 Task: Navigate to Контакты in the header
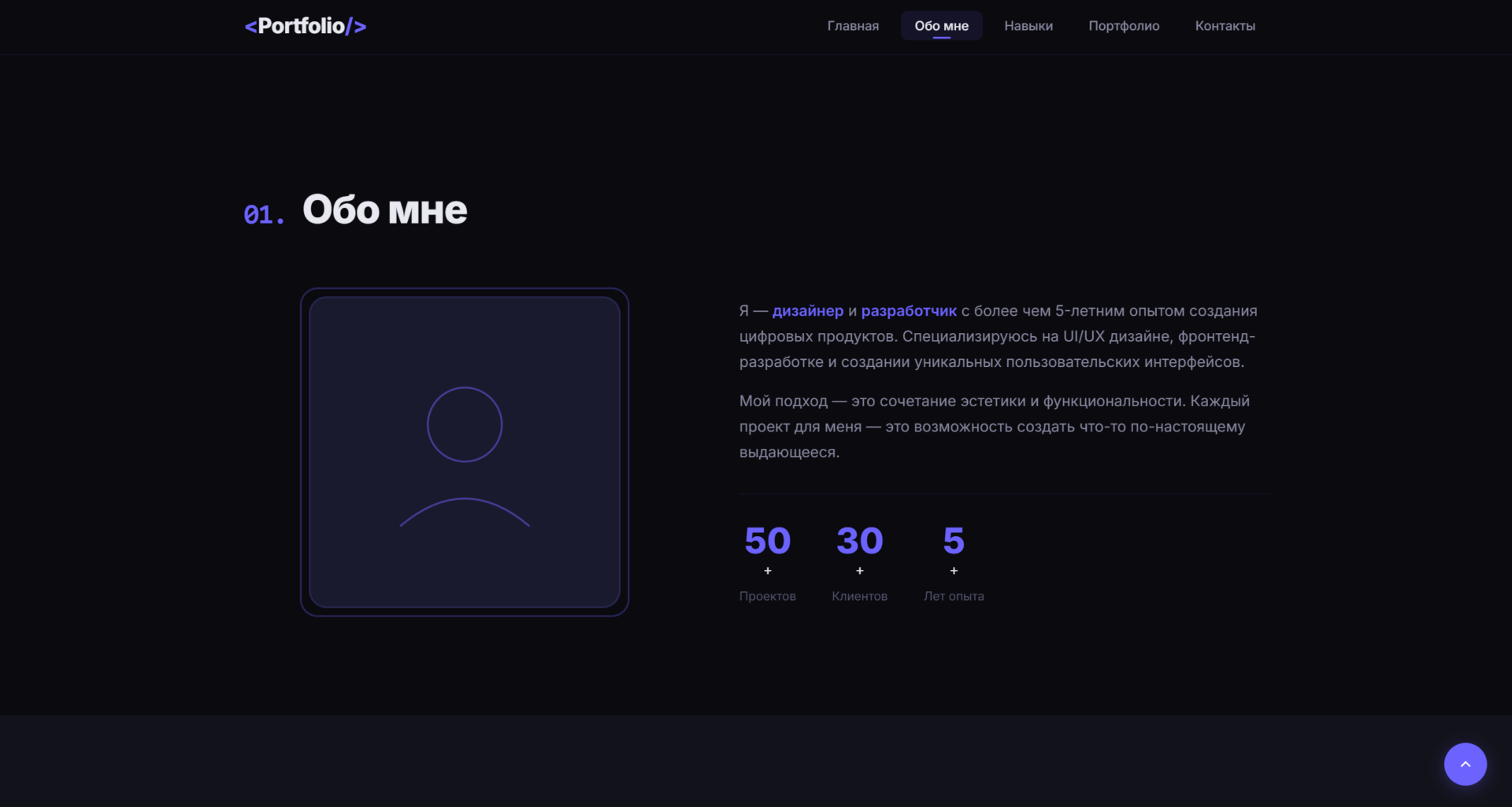pos(1225,26)
